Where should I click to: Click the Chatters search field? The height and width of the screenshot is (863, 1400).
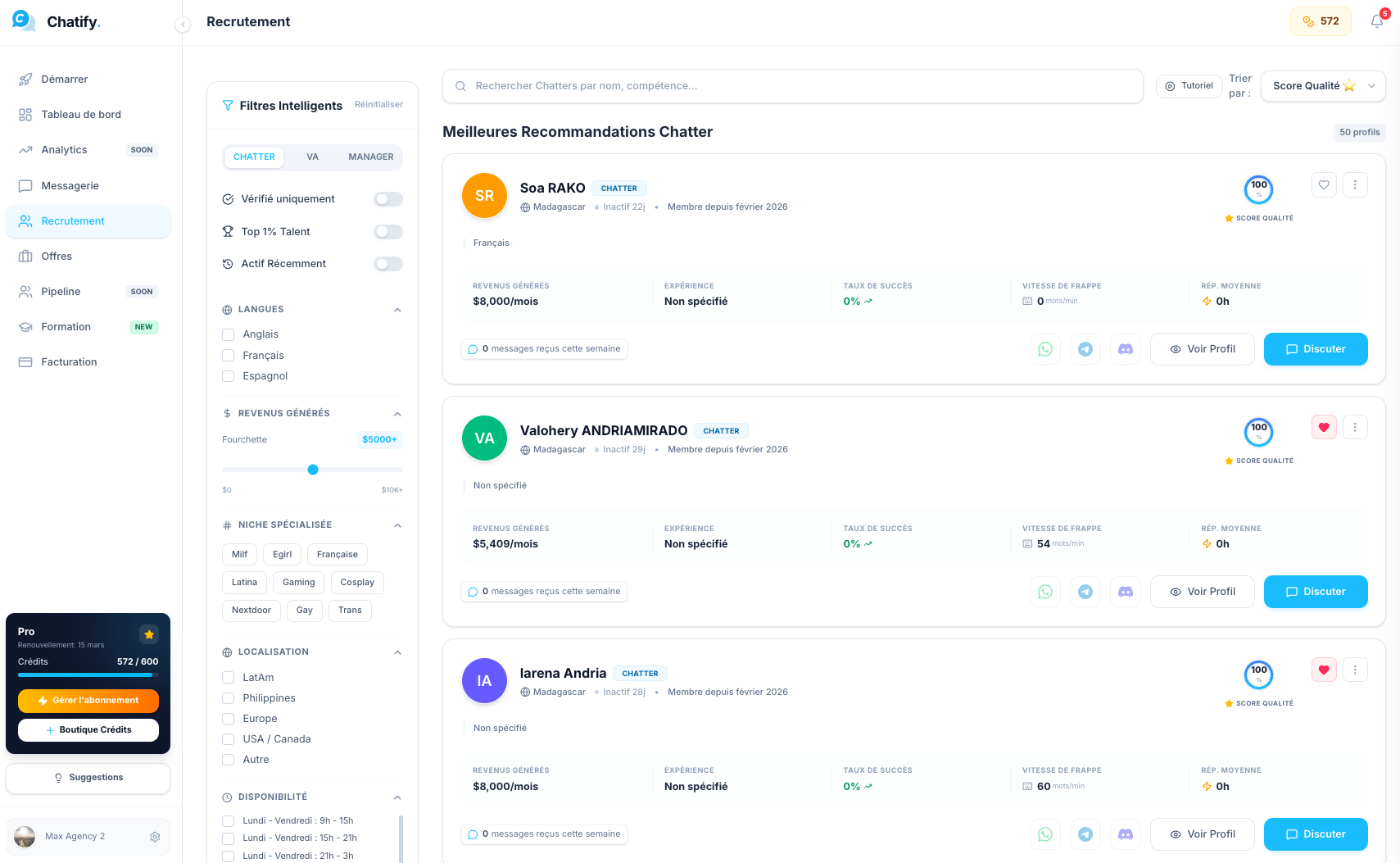(791, 86)
